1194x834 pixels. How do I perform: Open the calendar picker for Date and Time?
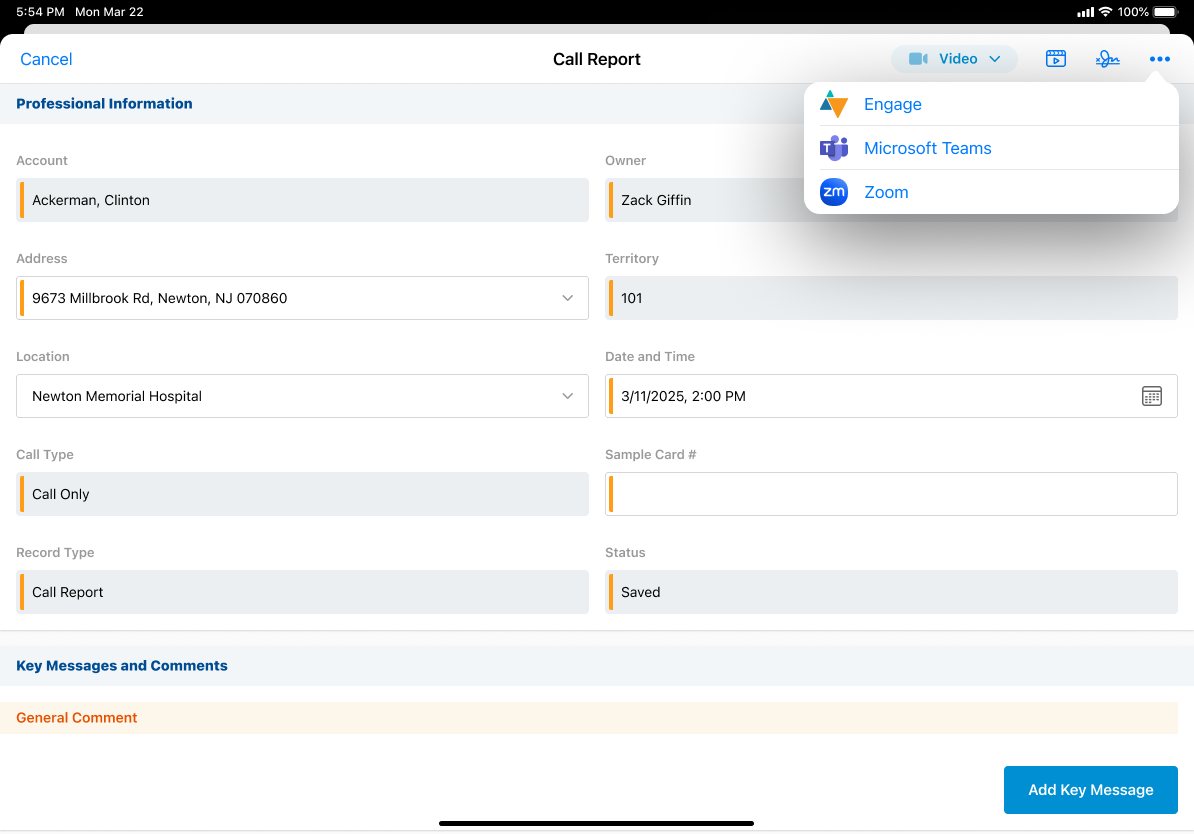pos(1151,396)
